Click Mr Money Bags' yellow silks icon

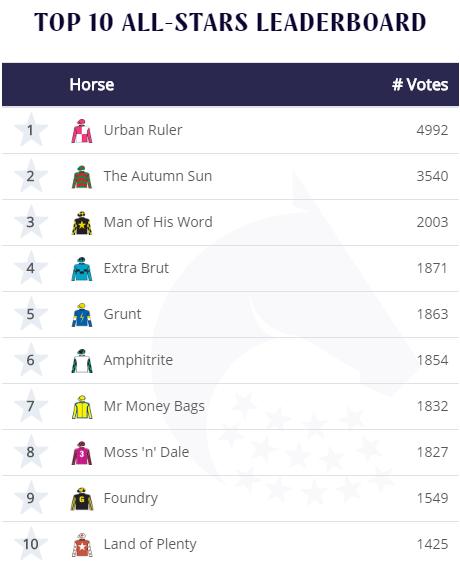coord(82,407)
